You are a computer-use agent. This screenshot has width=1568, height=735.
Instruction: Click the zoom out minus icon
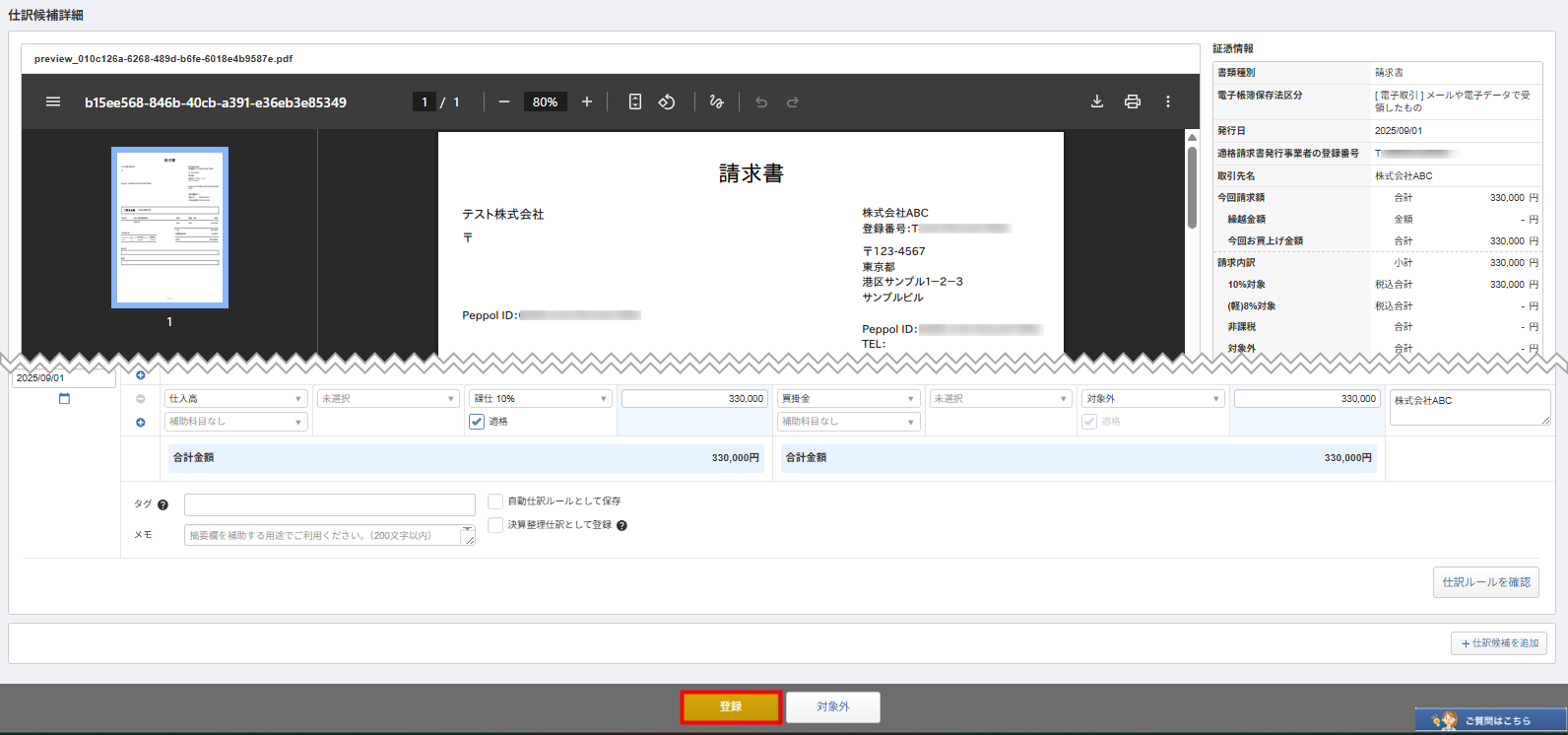tap(504, 101)
